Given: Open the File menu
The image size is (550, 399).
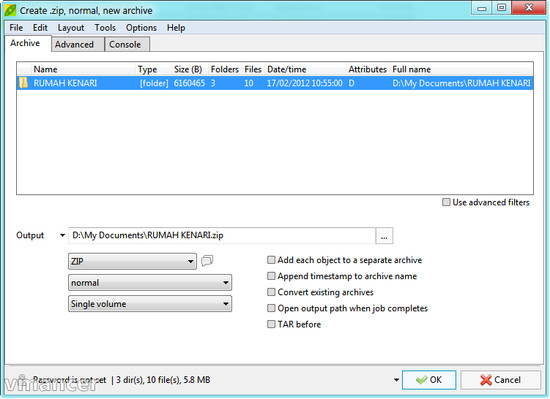Looking at the screenshot, I should 16,28.
